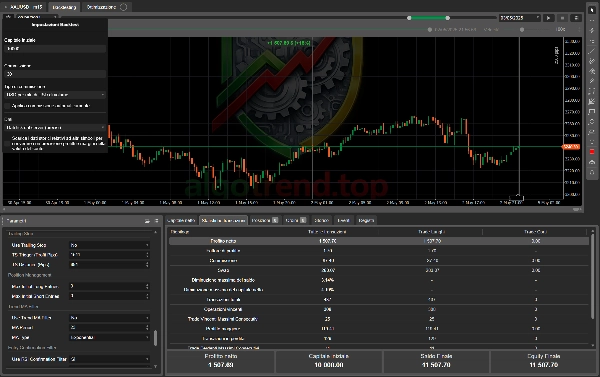This screenshot has height=377, width=600.
Task: Click the Commissioni input field
Action: [x=55, y=74]
